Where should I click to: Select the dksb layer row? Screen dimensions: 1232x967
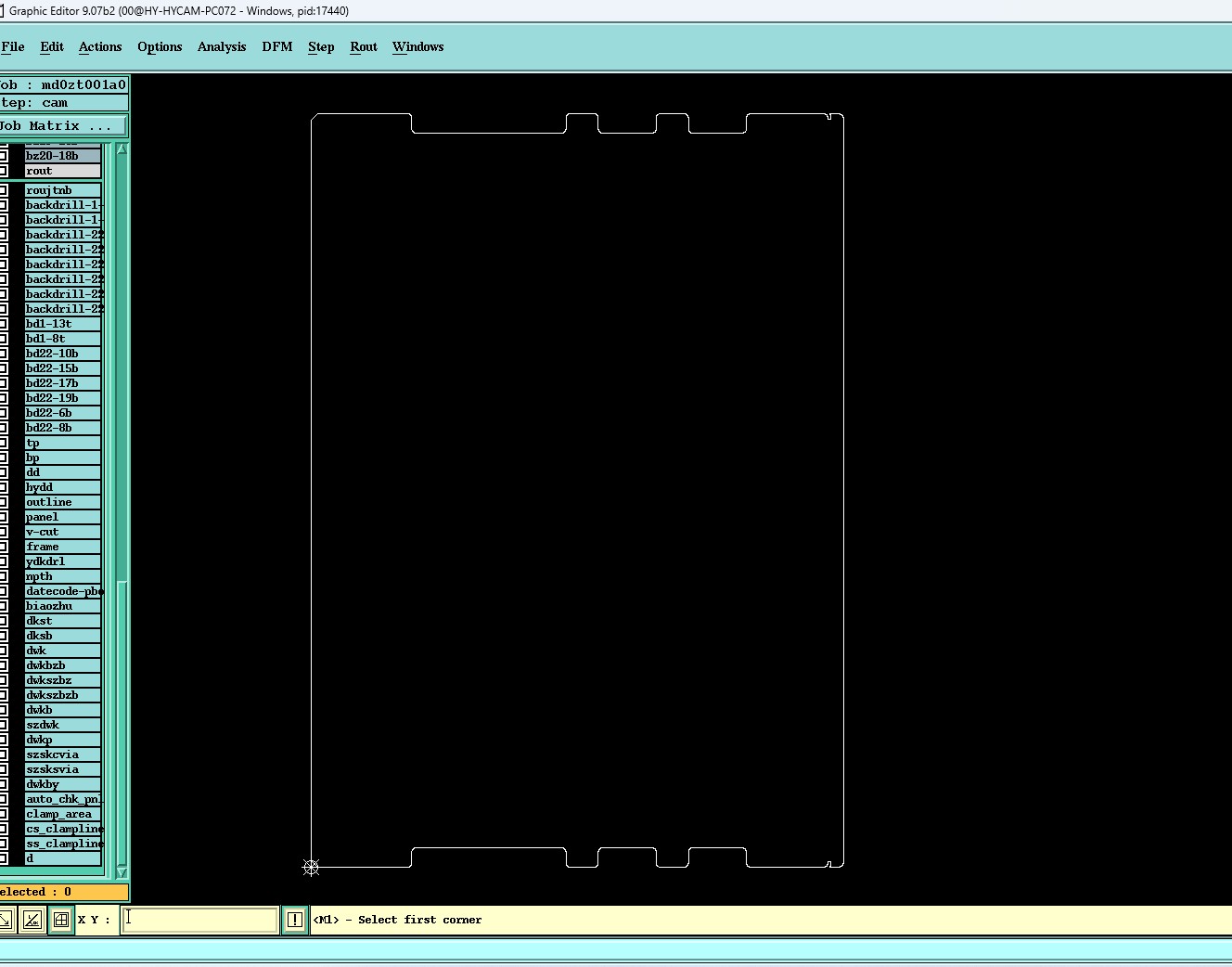pos(63,636)
